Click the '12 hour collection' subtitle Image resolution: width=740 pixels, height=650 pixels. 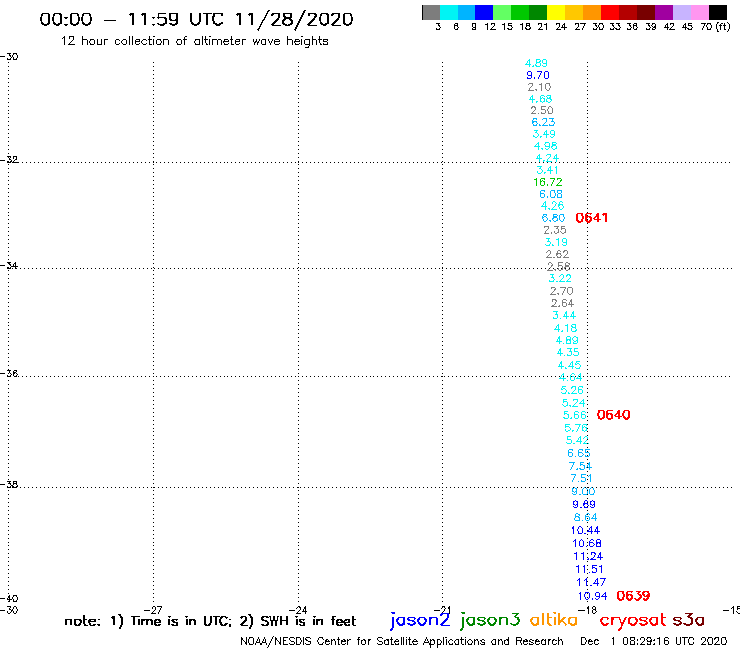tap(194, 41)
